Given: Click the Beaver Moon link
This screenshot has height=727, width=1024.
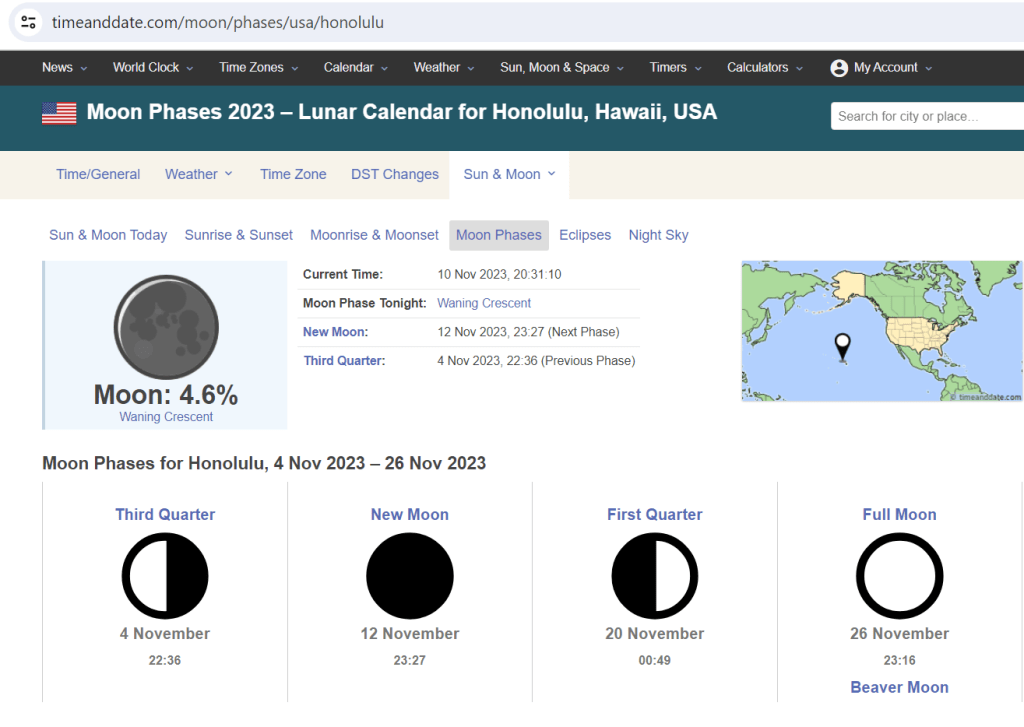Looking at the screenshot, I should pos(899,687).
